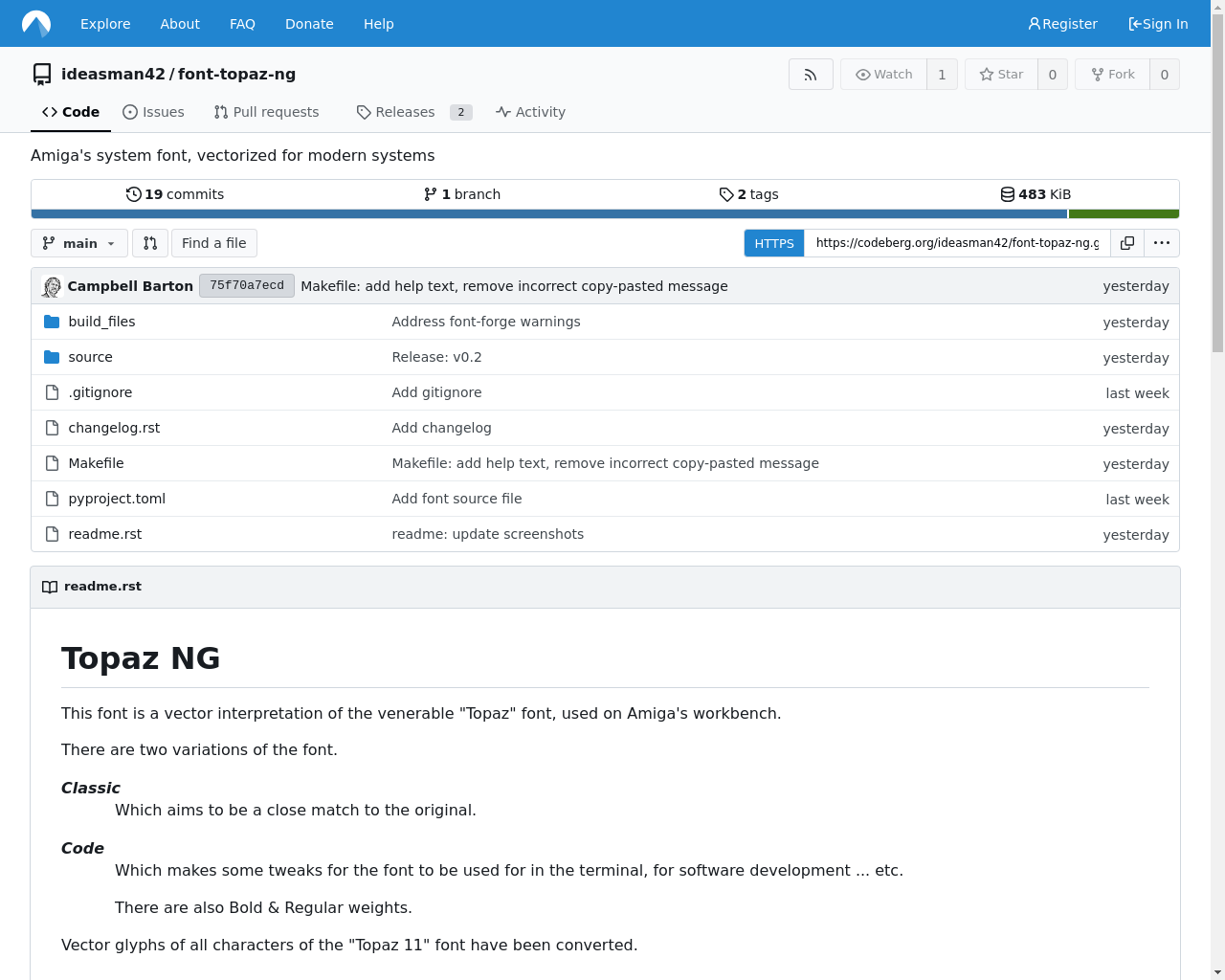View the 1 branch link
This screenshot has height=980, width=1225.
click(462, 194)
